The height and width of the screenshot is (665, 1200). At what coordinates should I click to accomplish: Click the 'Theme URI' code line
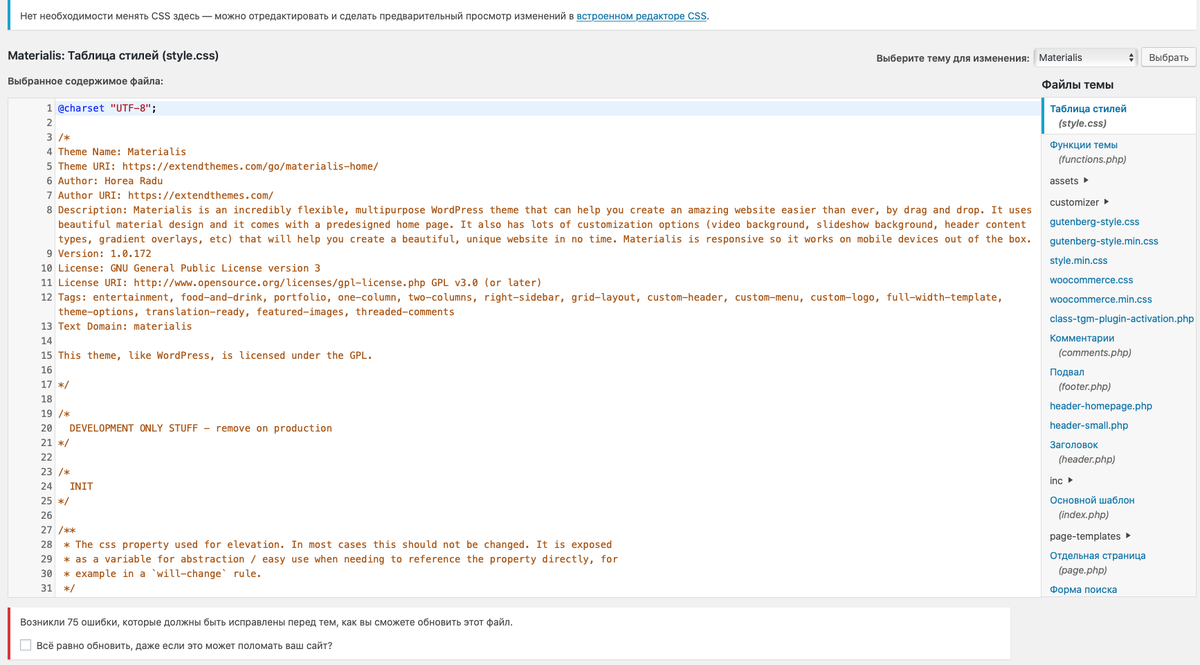(x=218, y=167)
